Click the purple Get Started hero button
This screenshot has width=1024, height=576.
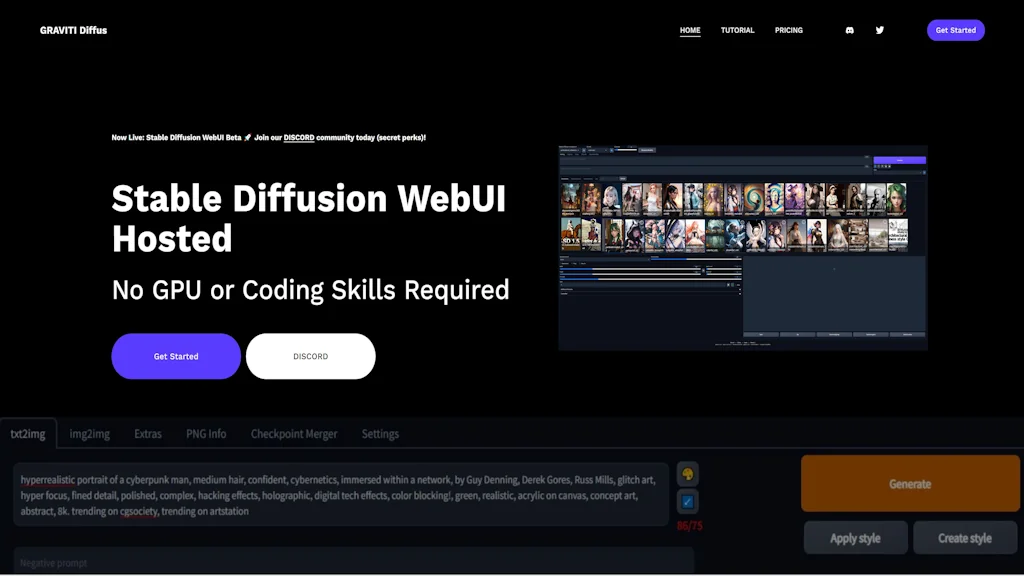[176, 356]
